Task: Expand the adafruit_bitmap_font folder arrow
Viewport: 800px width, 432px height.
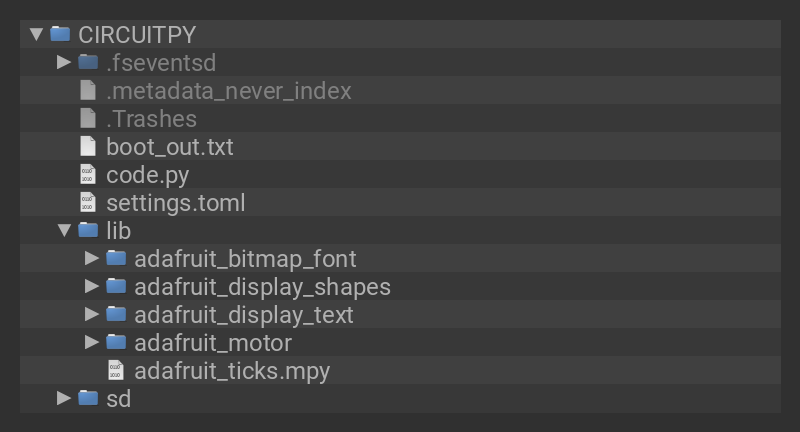Action: click(92, 258)
